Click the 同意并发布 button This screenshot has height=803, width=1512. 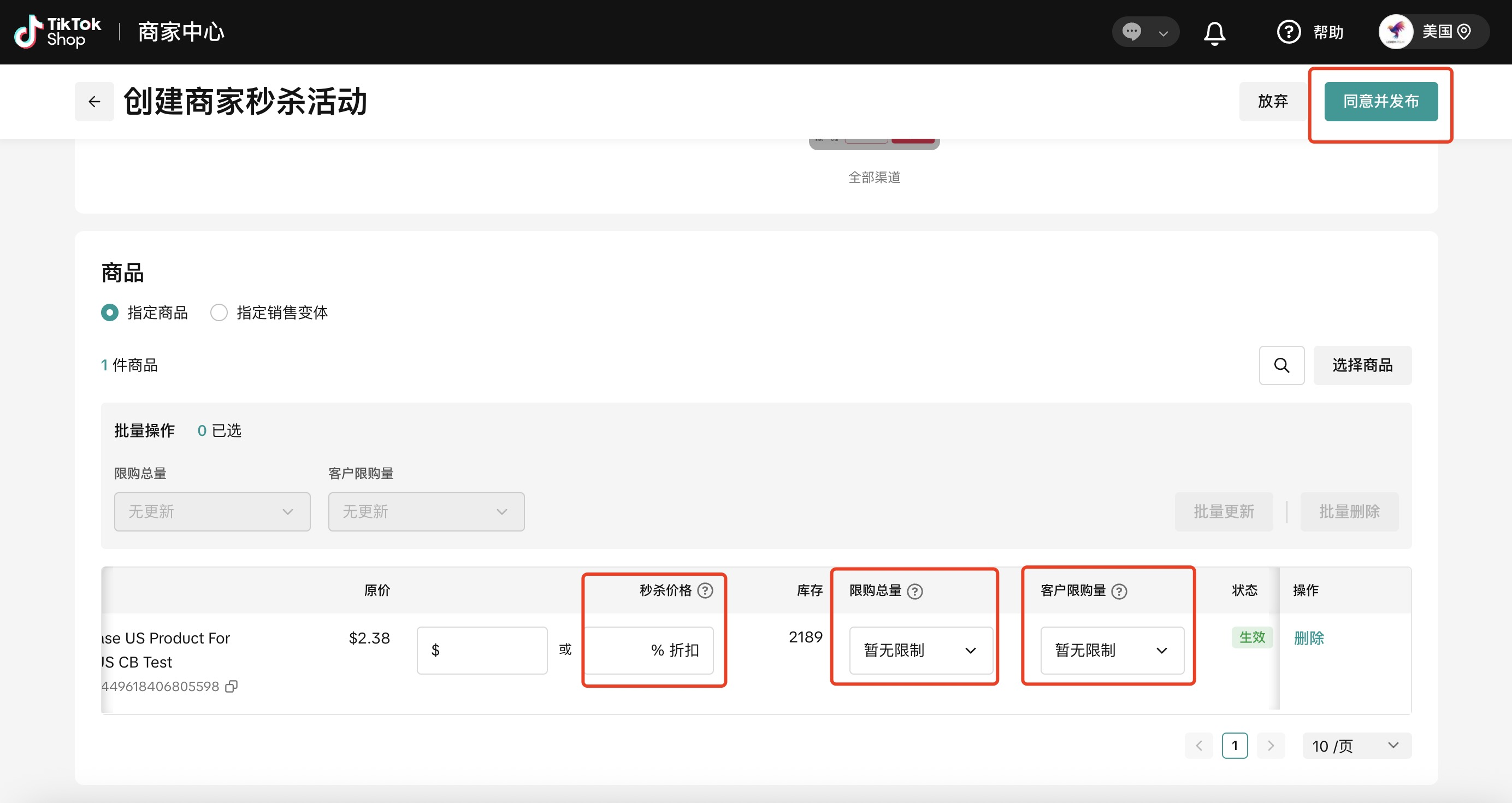pyautogui.click(x=1380, y=102)
